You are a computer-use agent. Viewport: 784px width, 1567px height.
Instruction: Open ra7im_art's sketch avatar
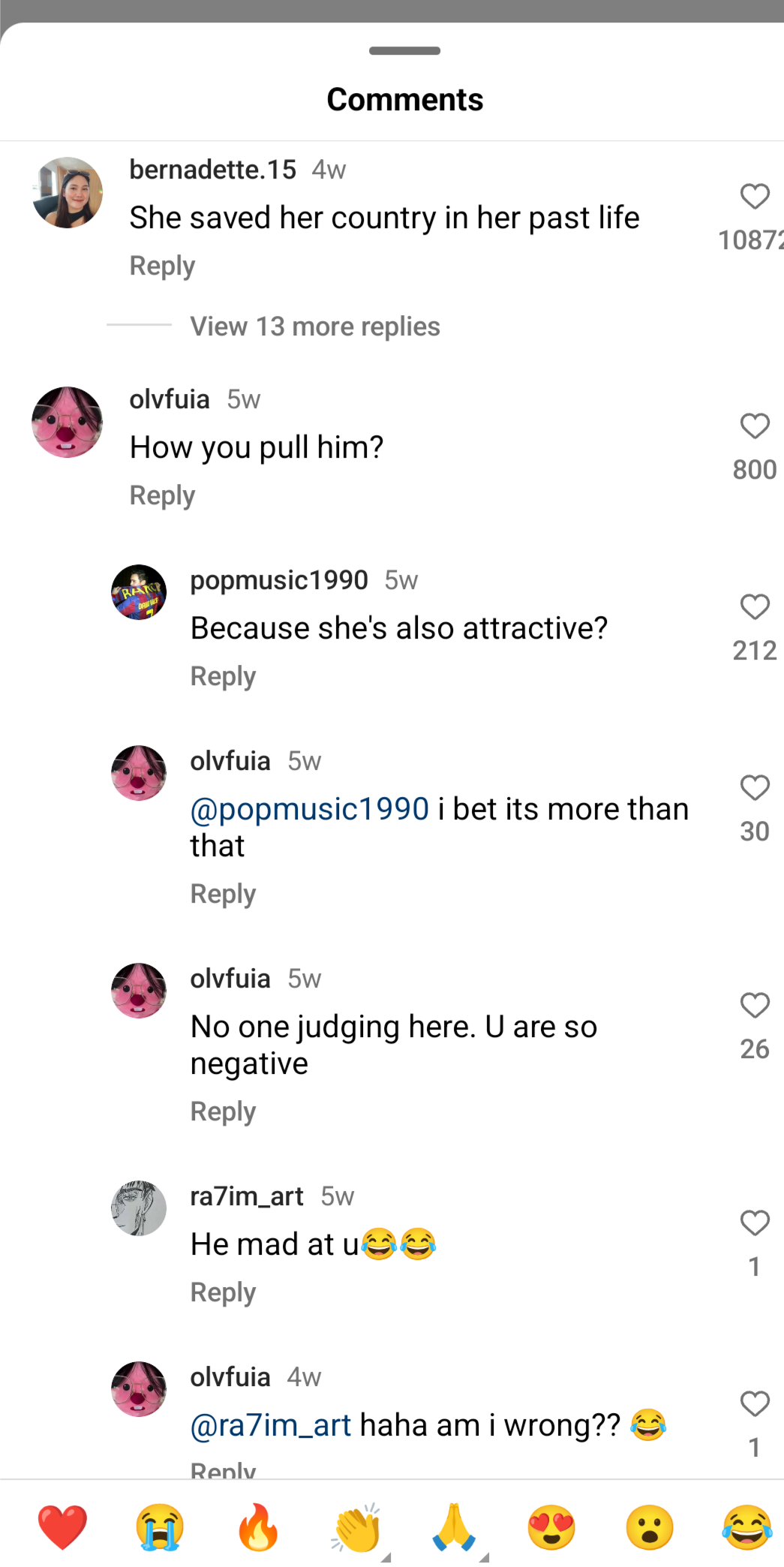coord(139,1208)
